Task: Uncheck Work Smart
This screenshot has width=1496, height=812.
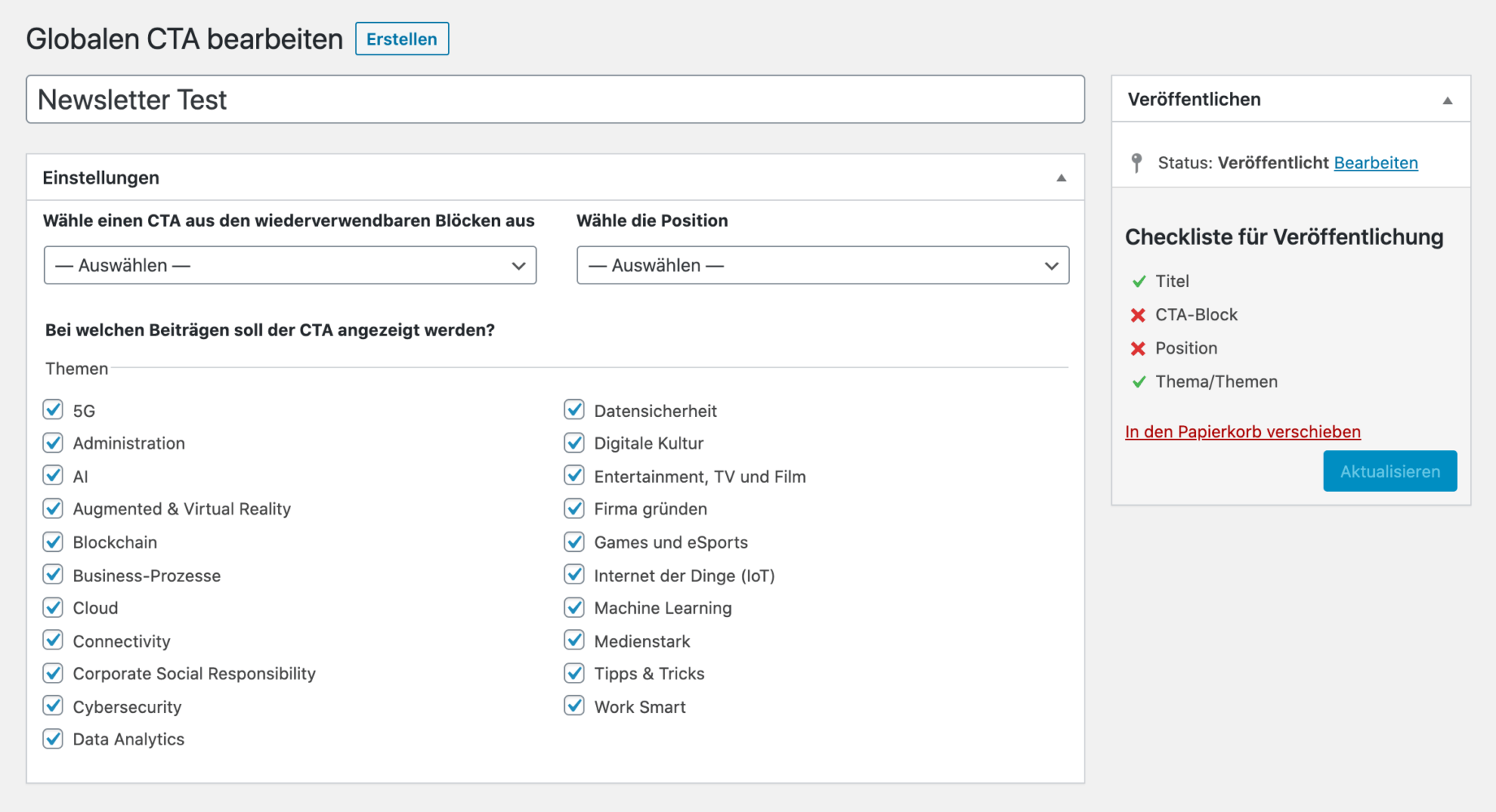Action: point(574,706)
